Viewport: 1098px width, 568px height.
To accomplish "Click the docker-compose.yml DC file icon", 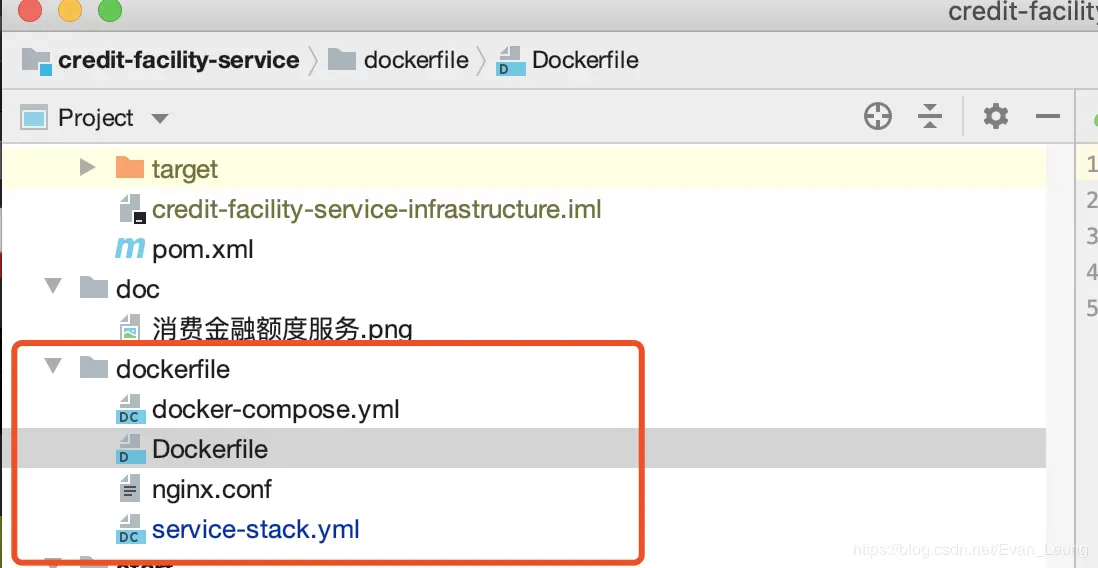I will (x=130, y=409).
